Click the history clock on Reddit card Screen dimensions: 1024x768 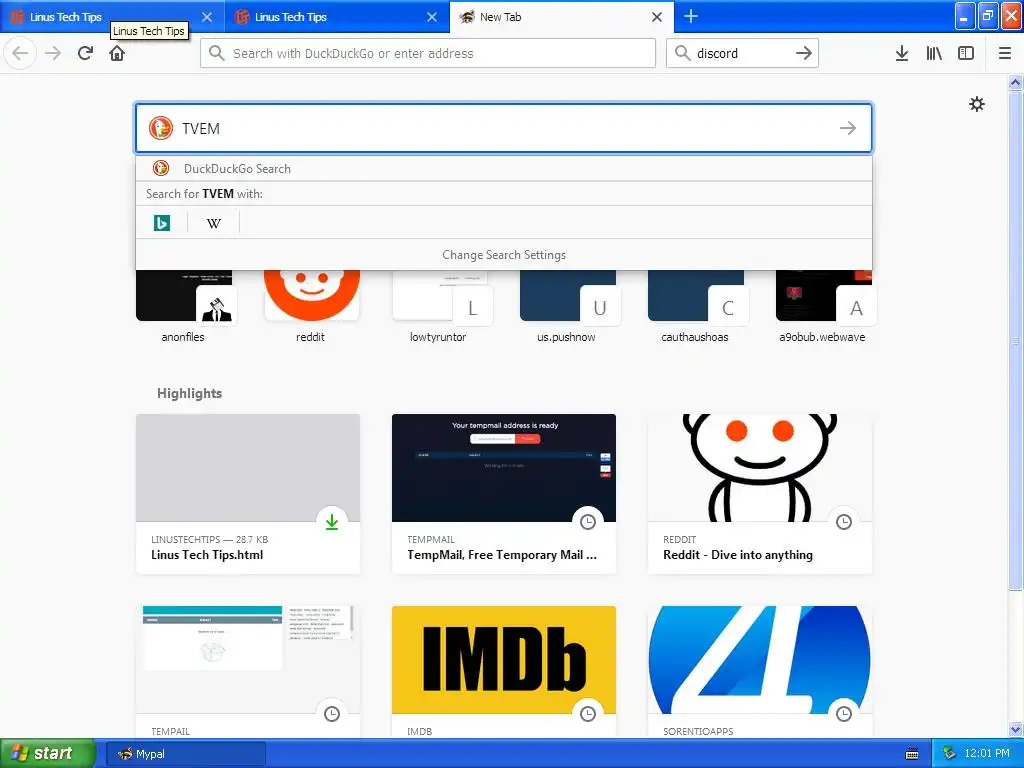[844, 522]
